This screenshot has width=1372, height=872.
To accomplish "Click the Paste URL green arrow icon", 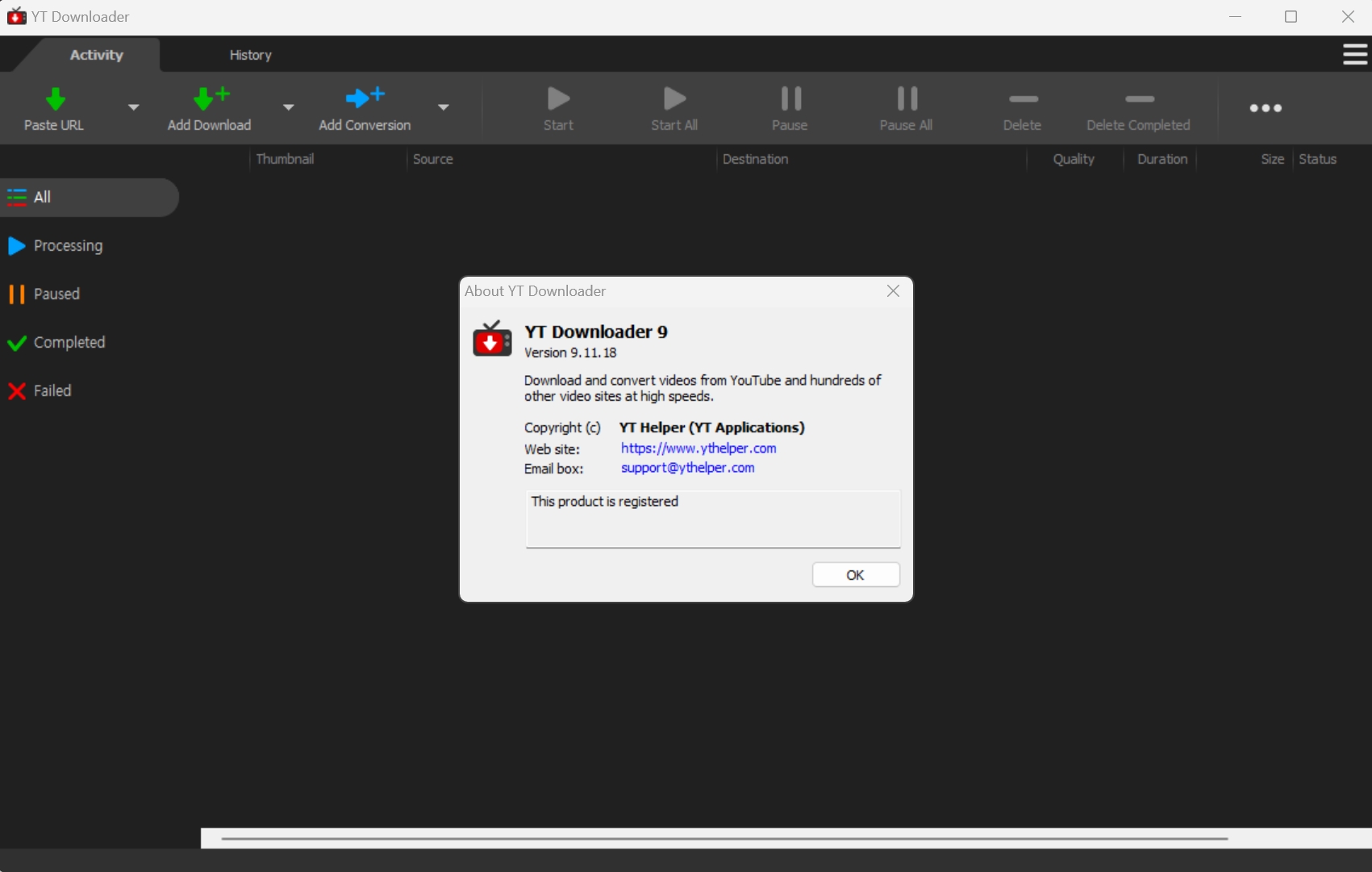I will pos(55,98).
